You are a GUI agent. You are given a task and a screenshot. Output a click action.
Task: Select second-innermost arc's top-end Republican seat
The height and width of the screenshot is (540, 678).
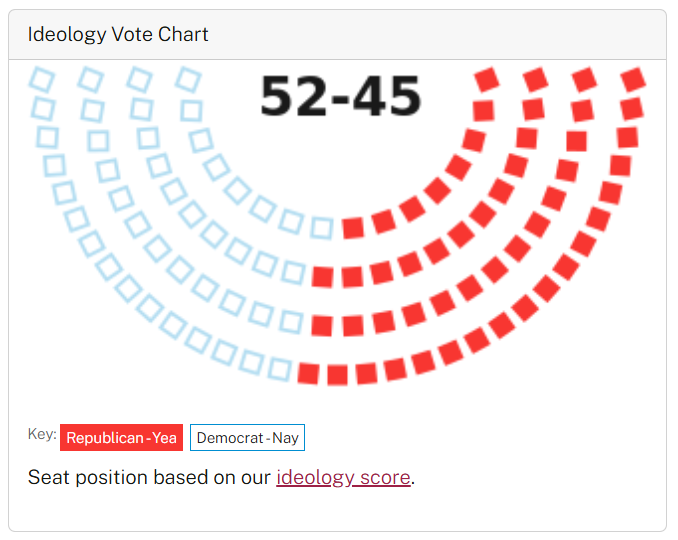[x=536, y=80]
